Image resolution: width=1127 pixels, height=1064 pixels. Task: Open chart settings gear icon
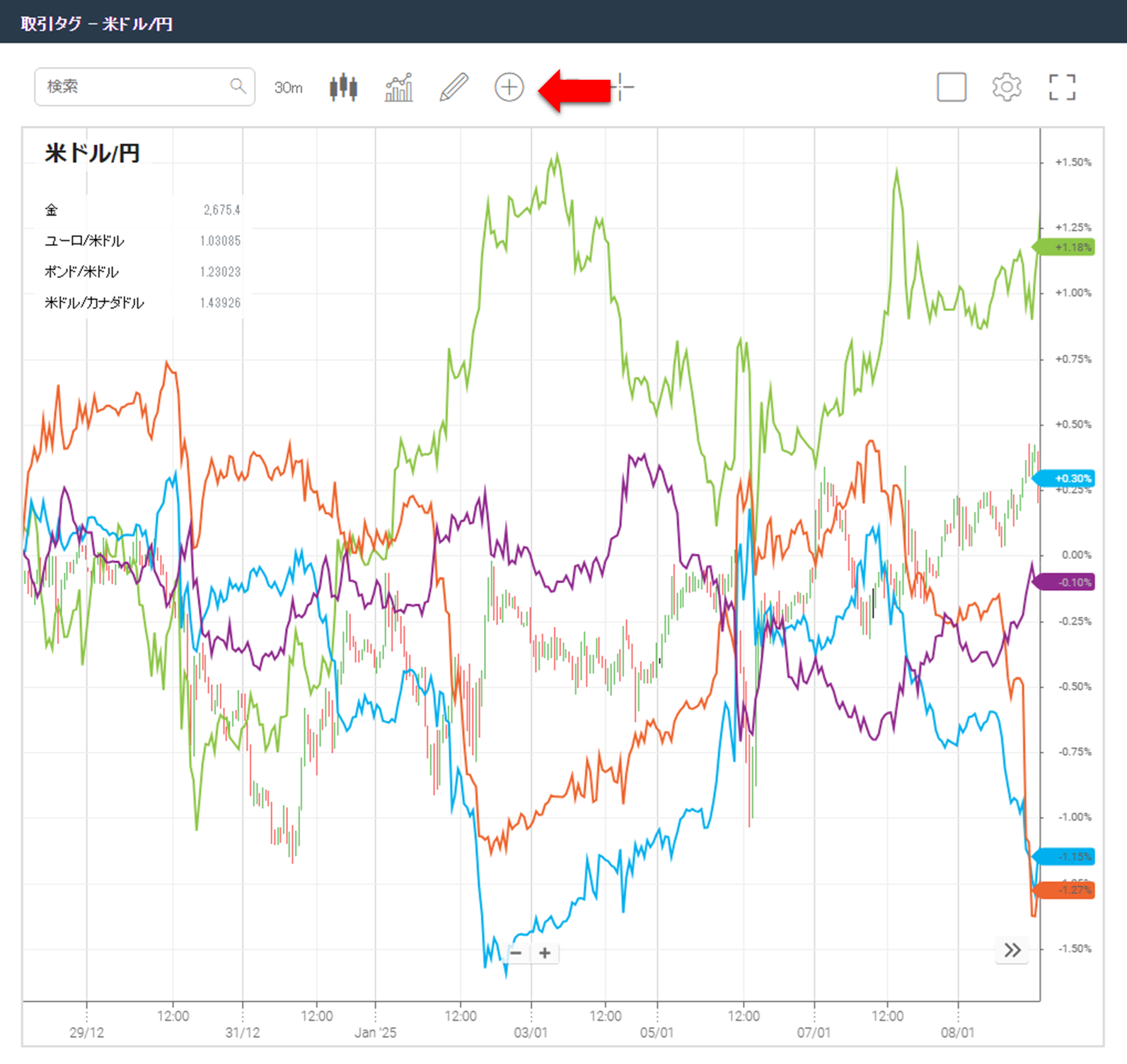click(x=1007, y=87)
